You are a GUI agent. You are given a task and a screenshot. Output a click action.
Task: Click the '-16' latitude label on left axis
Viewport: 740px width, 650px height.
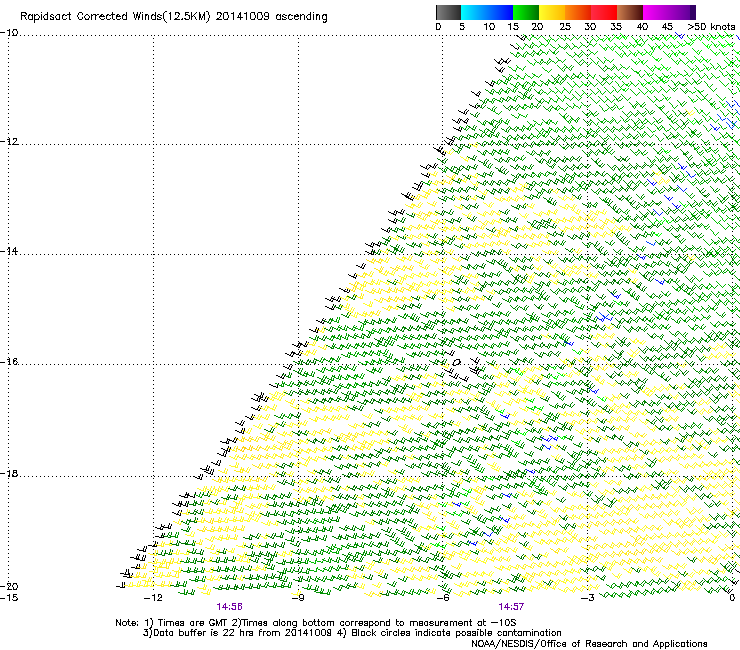(9, 362)
